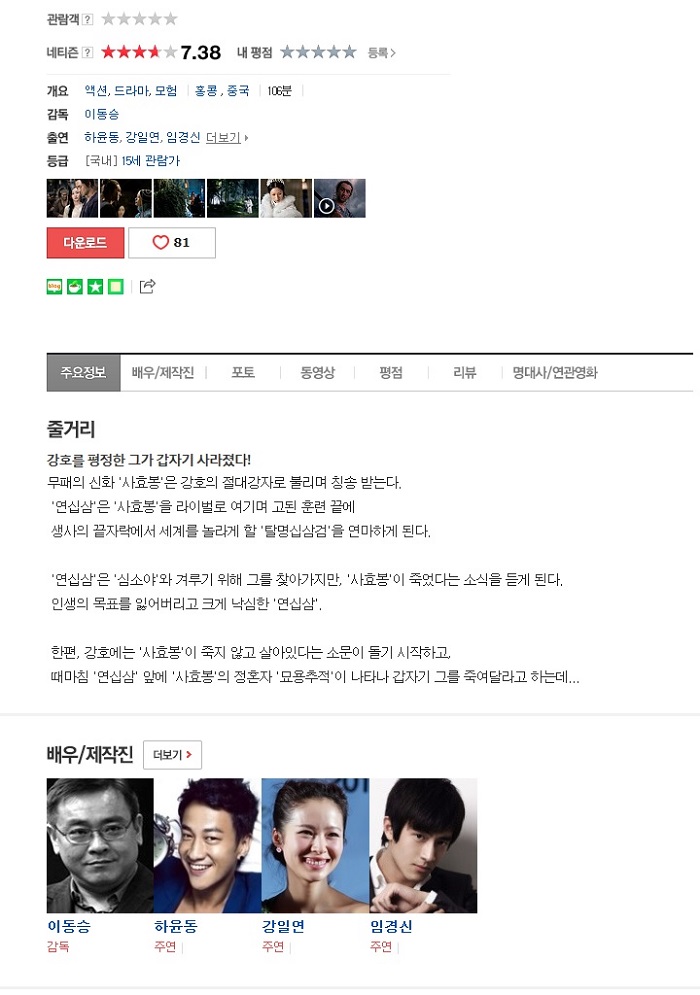Expand cast list via 더보기 next to 임경신
This screenshot has width=700, height=995.
point(227,137)
